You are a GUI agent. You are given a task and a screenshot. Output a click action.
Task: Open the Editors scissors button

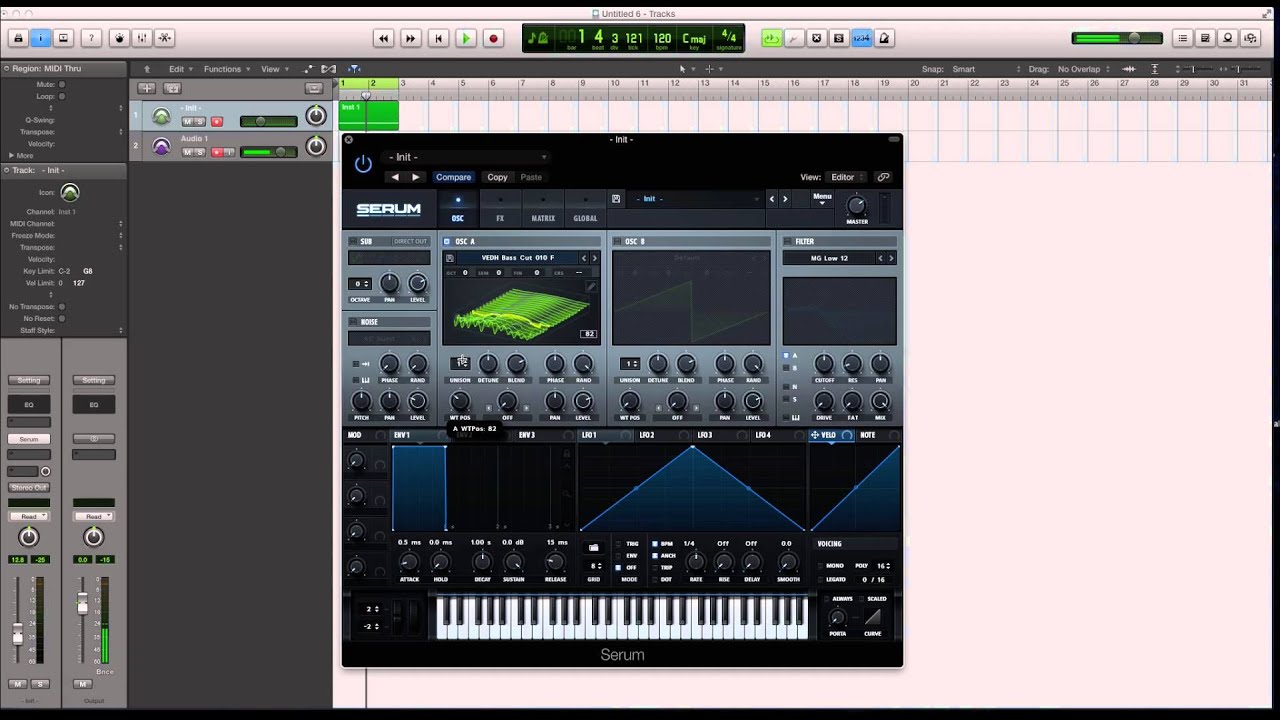pos(165,38)
